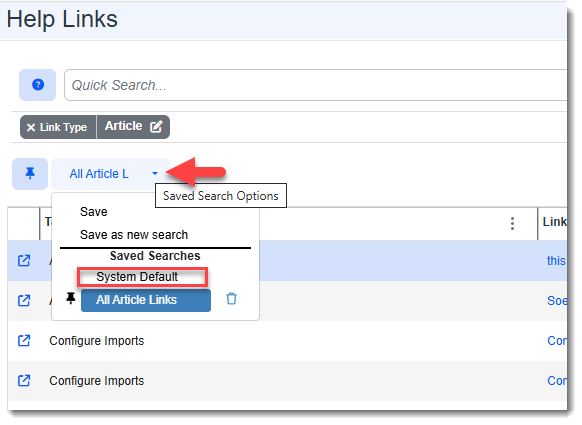Click into the Quick Search field
The height and width of the screenshot is (425, 582).
tap(315, 85)
